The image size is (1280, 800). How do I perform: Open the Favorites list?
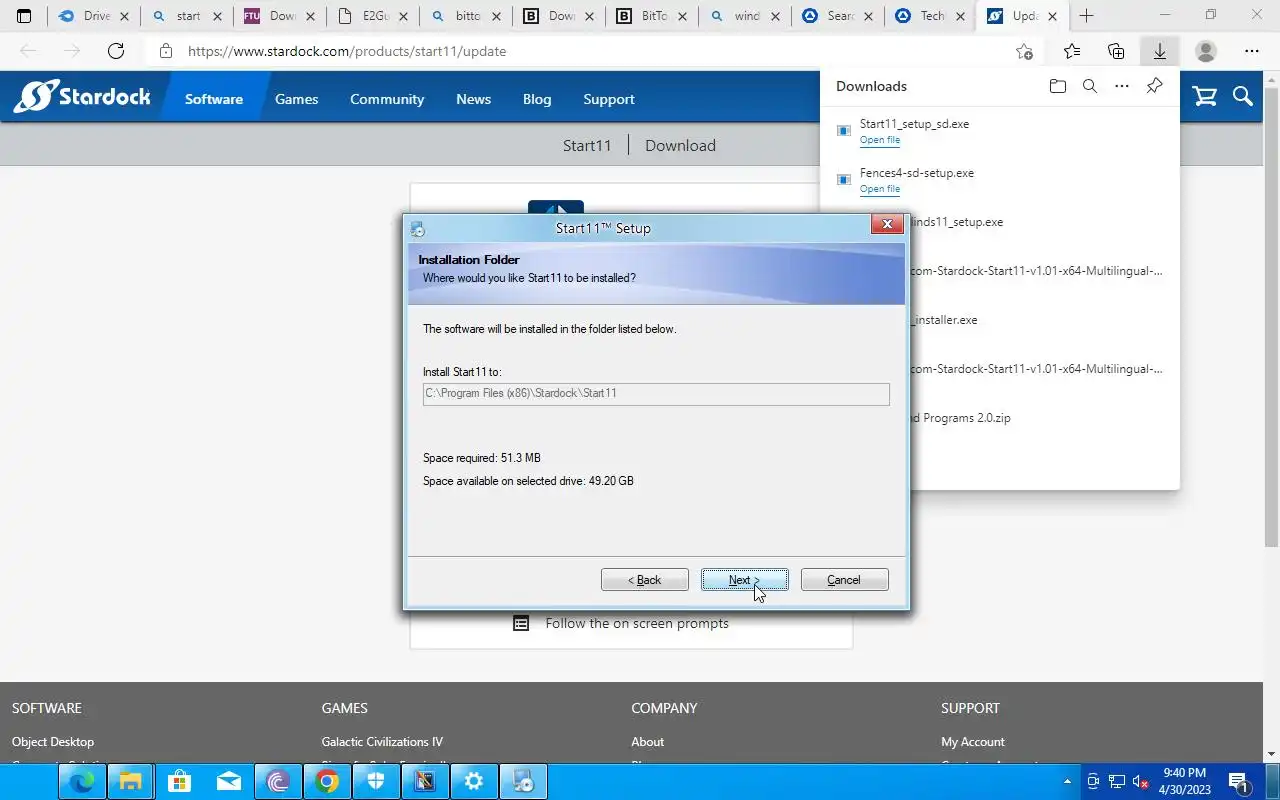[1072, 51]
